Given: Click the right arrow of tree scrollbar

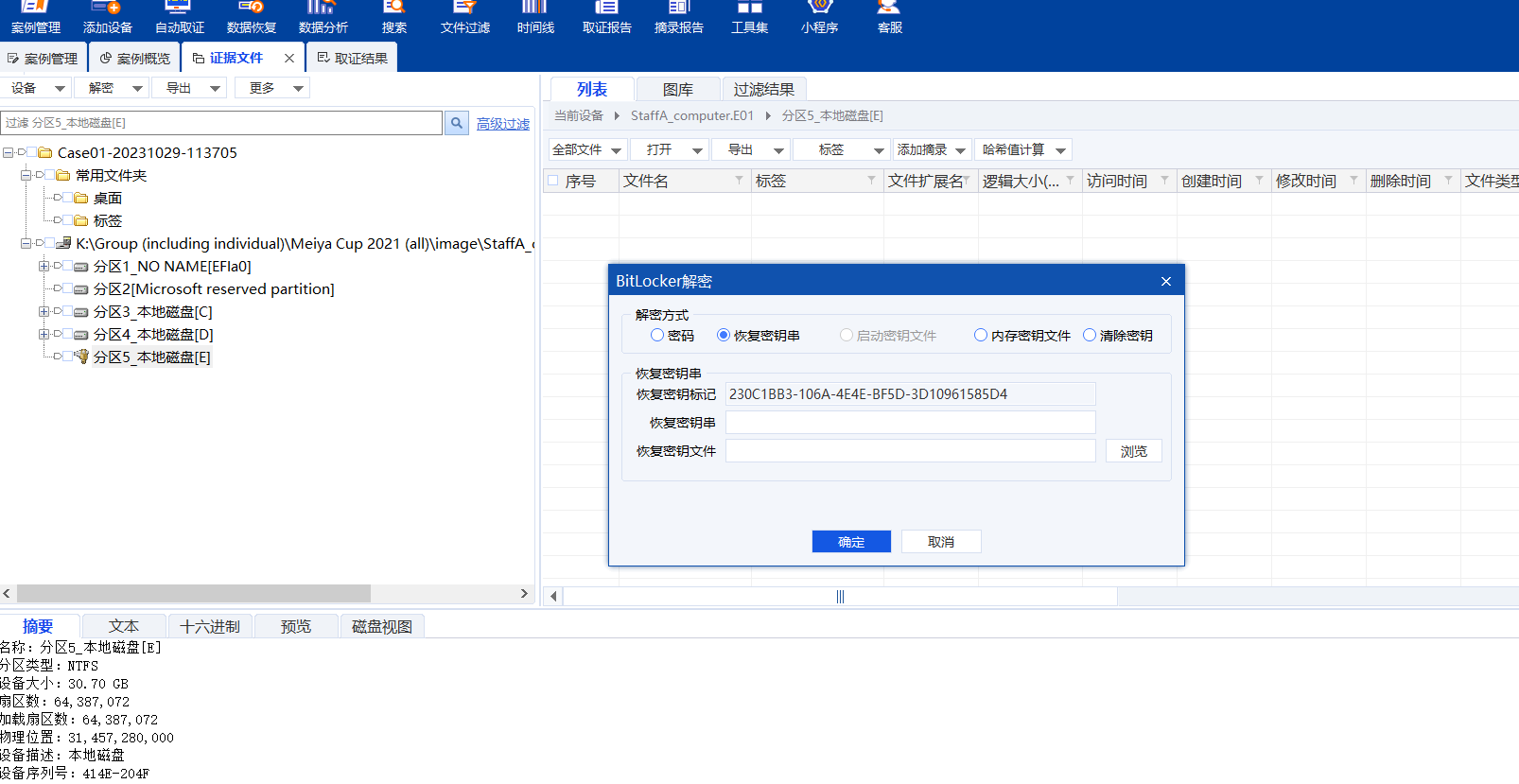Looking at the screenshot, I should tap(524, 593).
